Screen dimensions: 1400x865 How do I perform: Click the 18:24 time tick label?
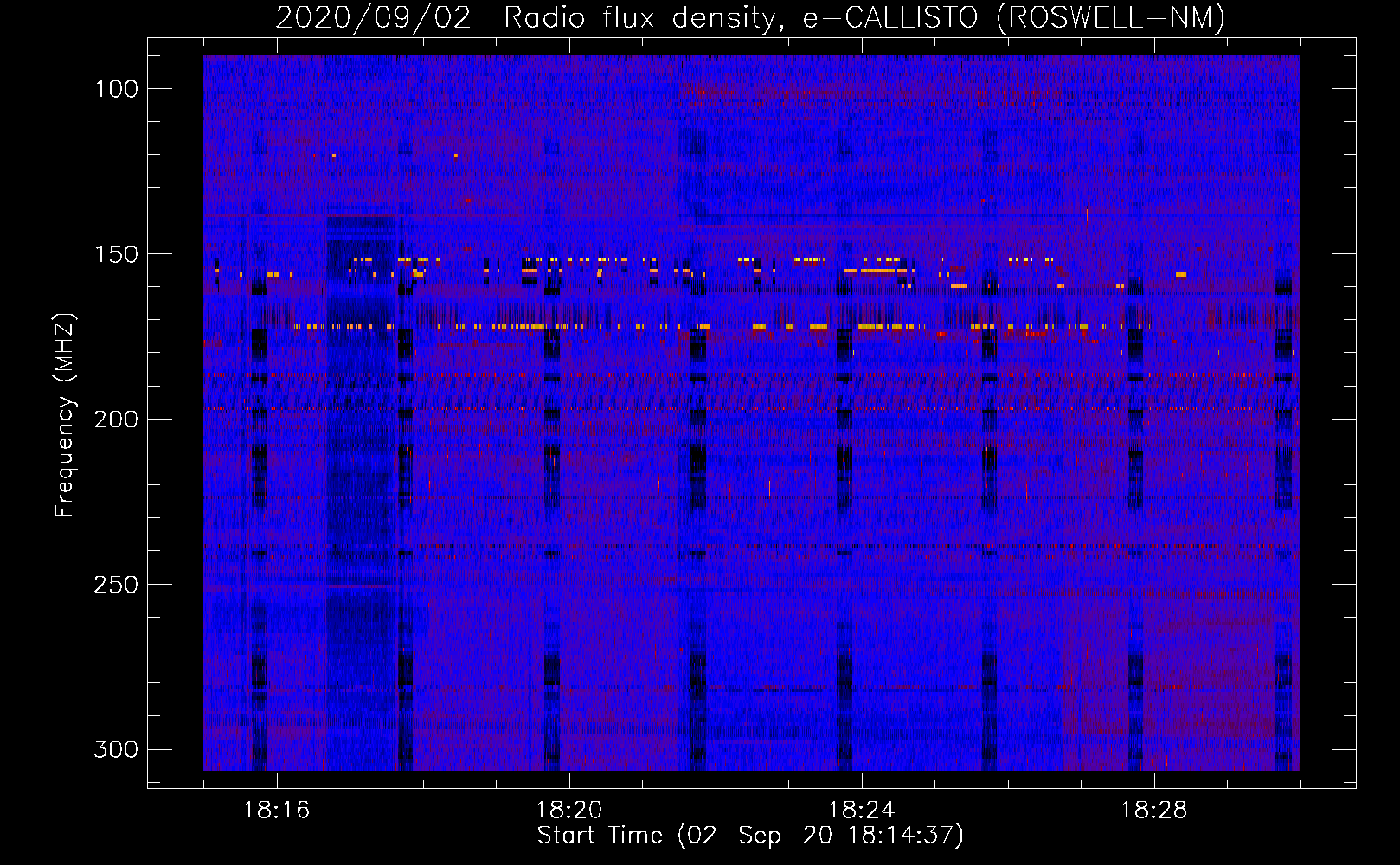(862, 811)
